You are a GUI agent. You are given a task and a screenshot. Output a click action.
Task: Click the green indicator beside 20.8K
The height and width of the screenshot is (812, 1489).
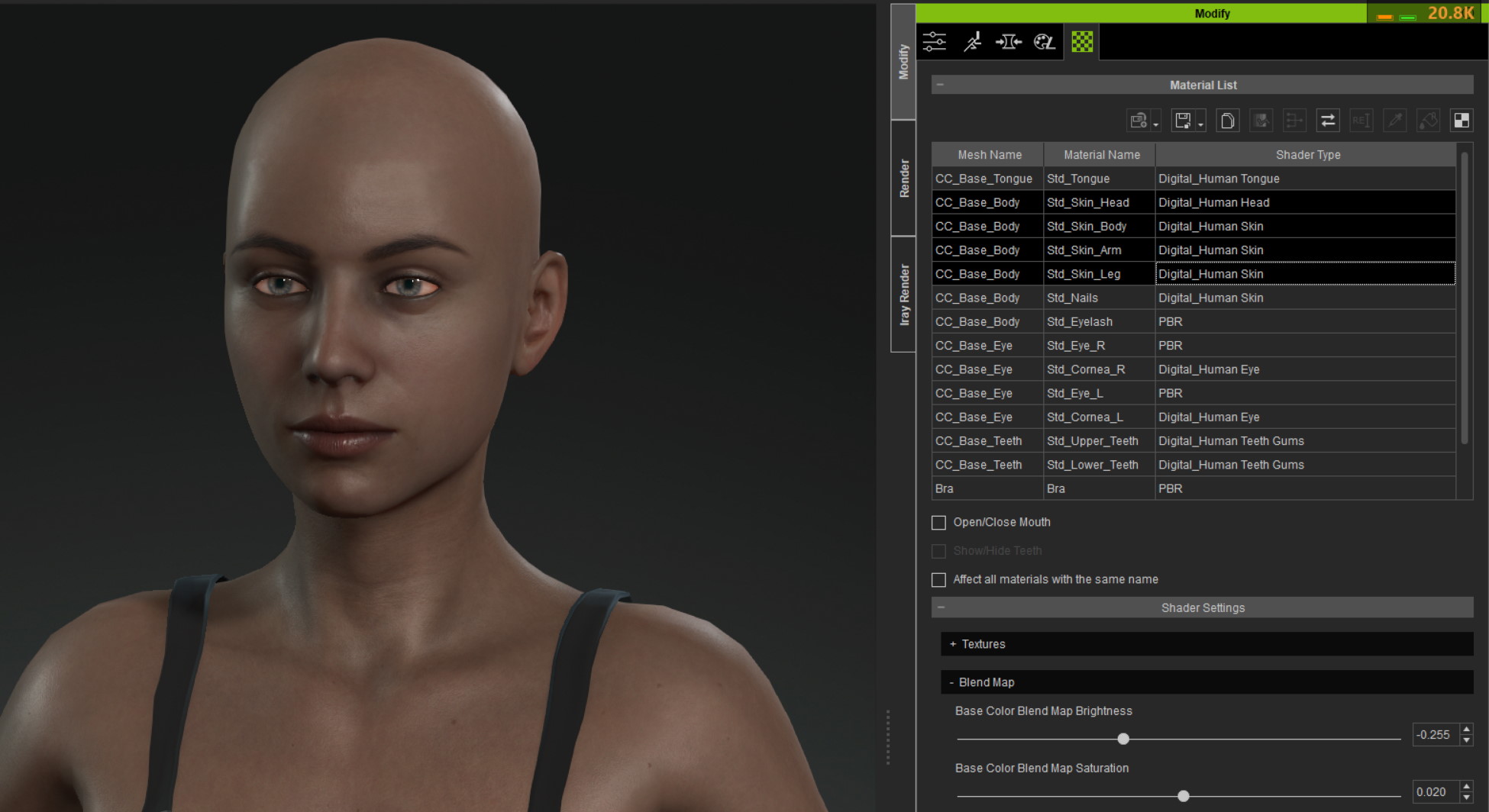tap(1407, 17)
